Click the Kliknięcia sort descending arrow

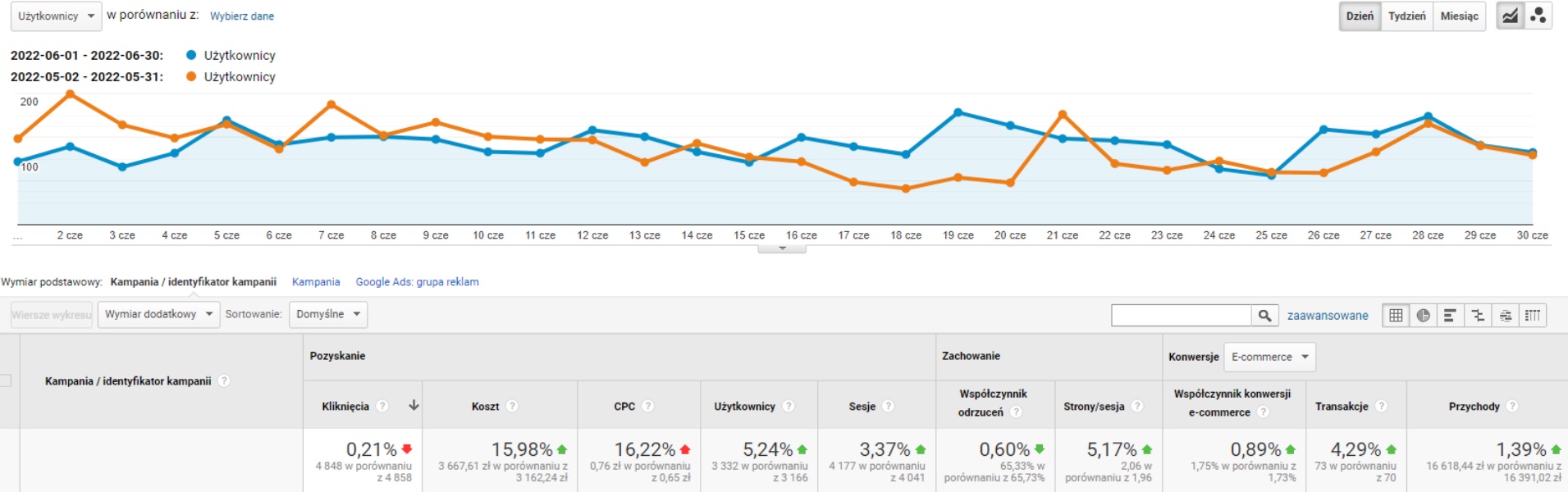click(414, 405)
